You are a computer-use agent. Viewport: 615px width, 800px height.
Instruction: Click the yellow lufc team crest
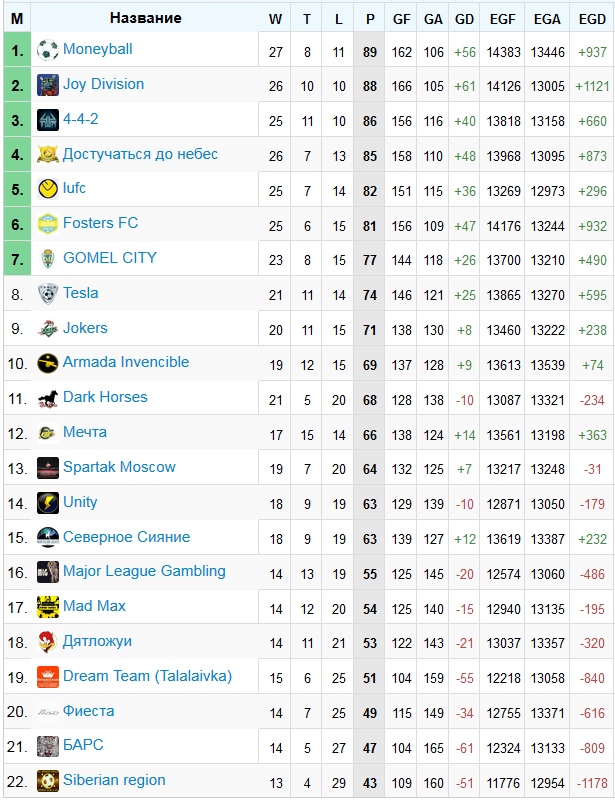(48, 189)
